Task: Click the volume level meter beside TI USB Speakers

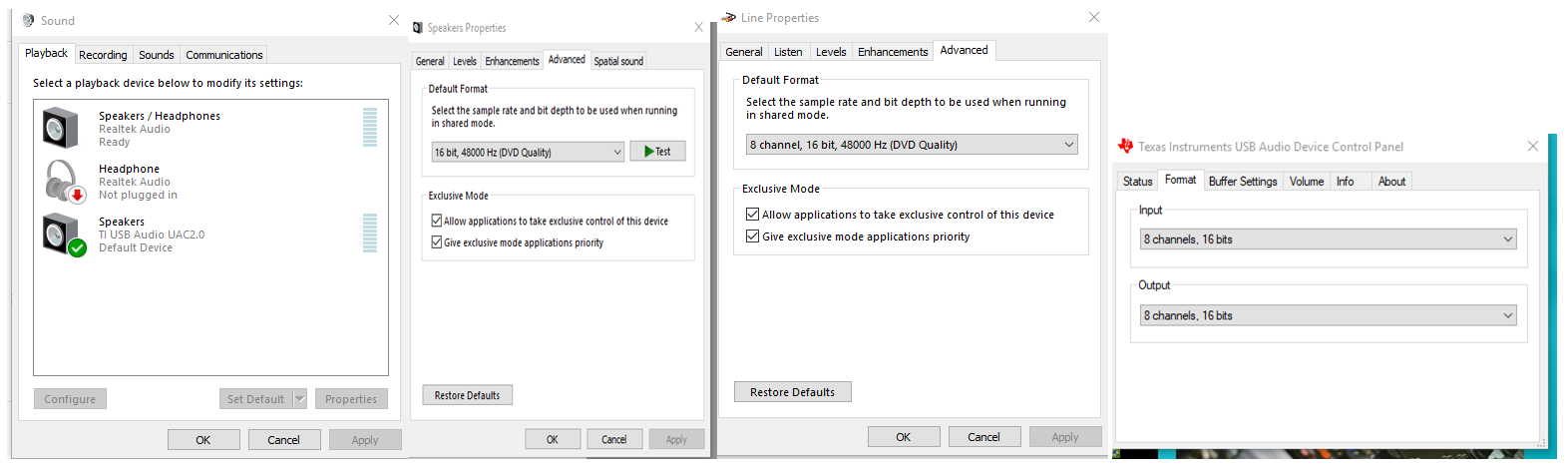Action: pos(370,234)
